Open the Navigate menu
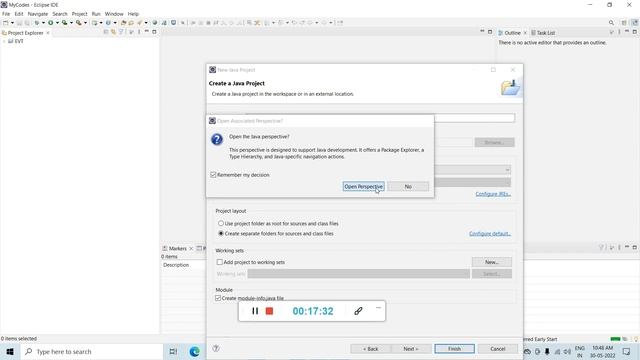 (38, 14)
